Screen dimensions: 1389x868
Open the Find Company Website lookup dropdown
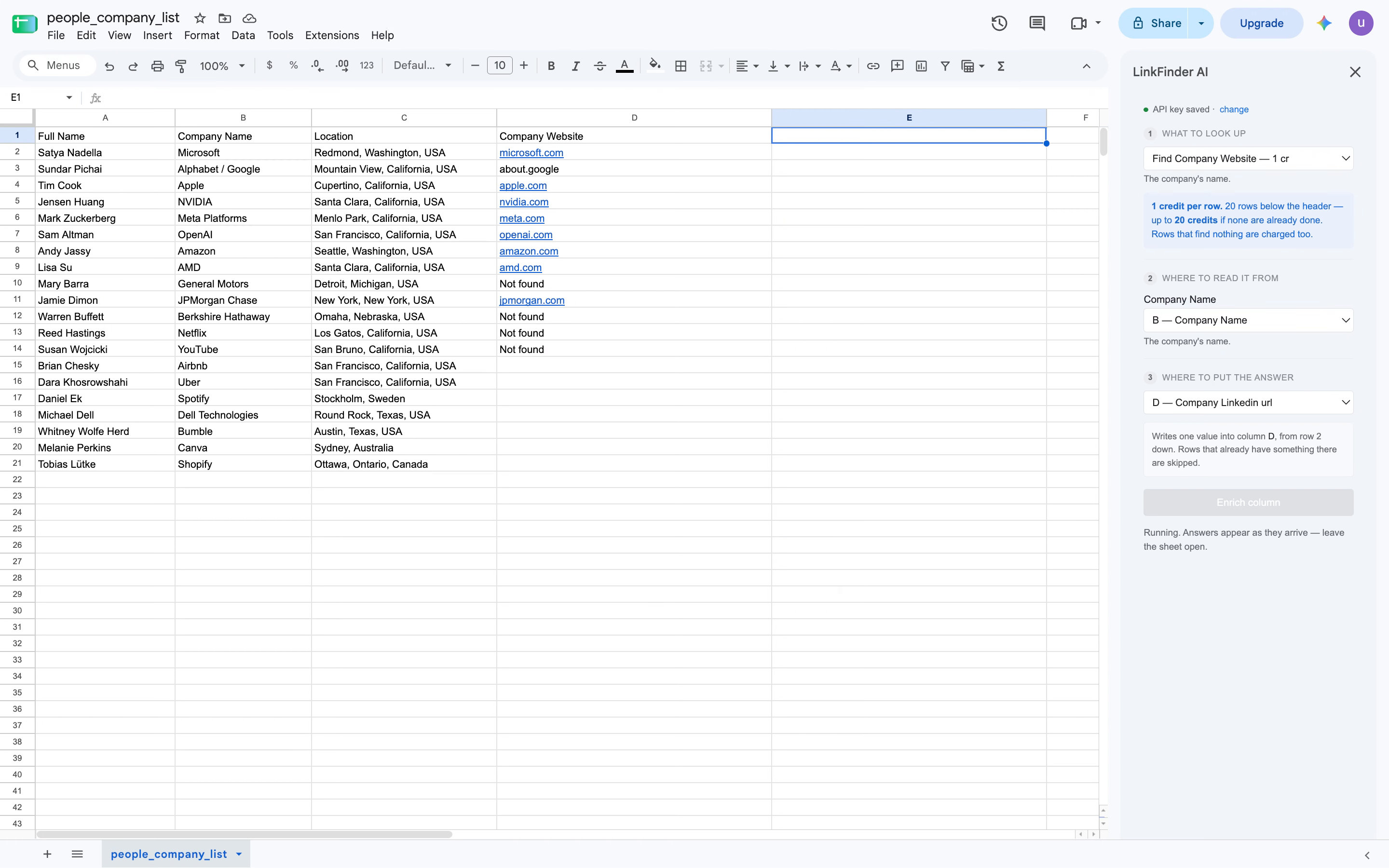coord(1248,159)
